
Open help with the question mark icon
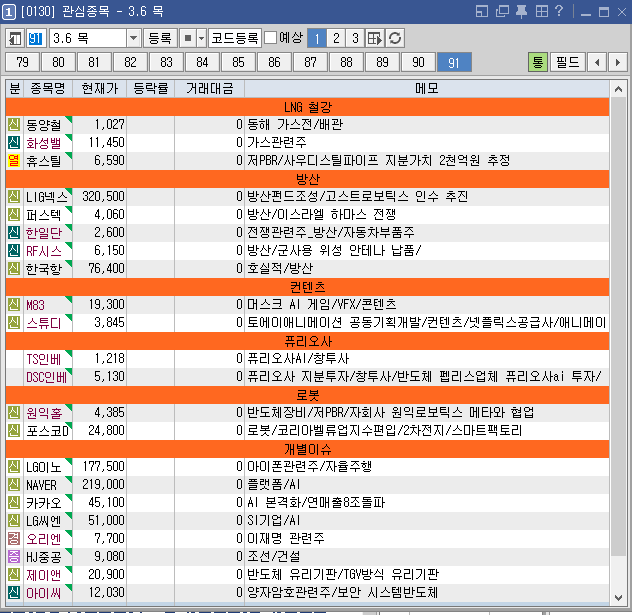(559, 11)
